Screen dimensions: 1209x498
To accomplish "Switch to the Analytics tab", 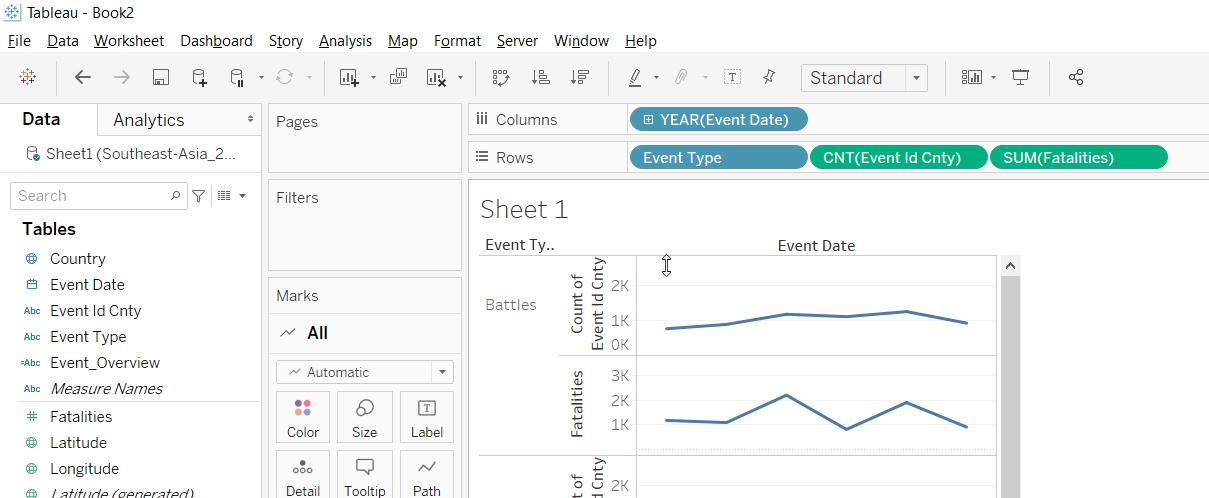I will click(x=149, y=120).
